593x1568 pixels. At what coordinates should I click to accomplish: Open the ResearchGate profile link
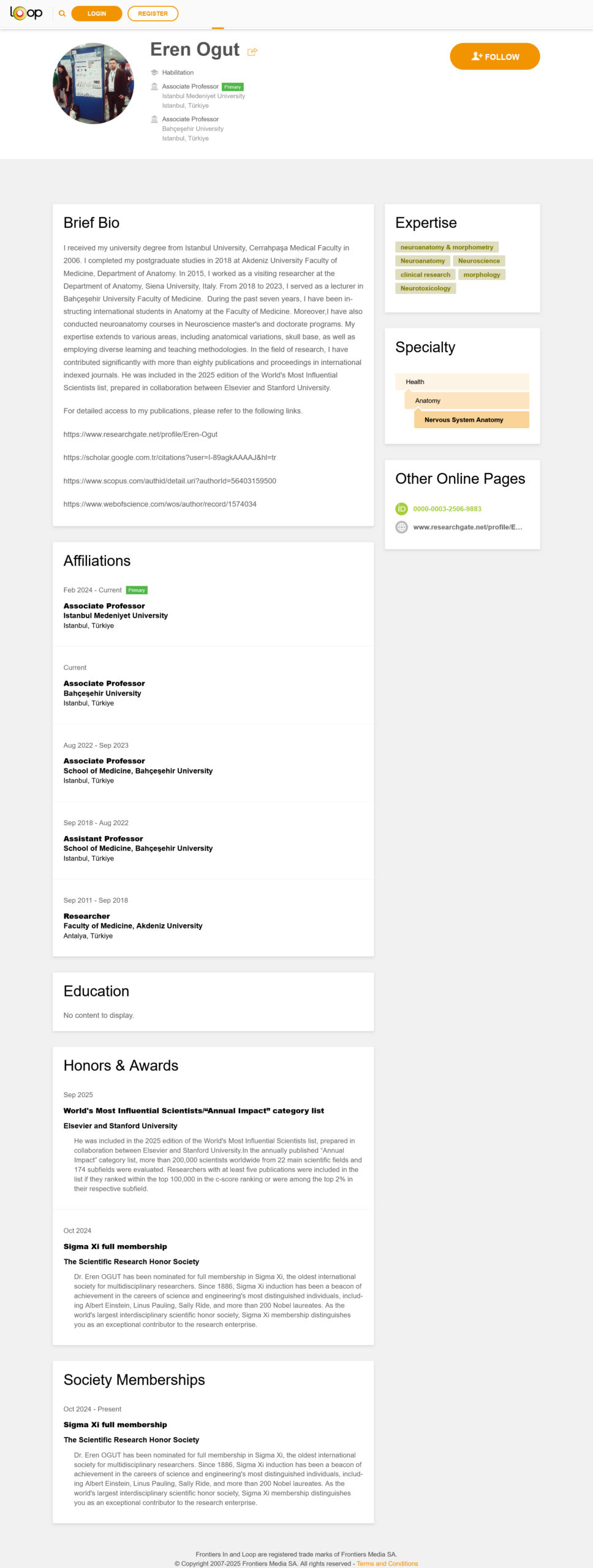pyautogui.click(x=467, y=527)
